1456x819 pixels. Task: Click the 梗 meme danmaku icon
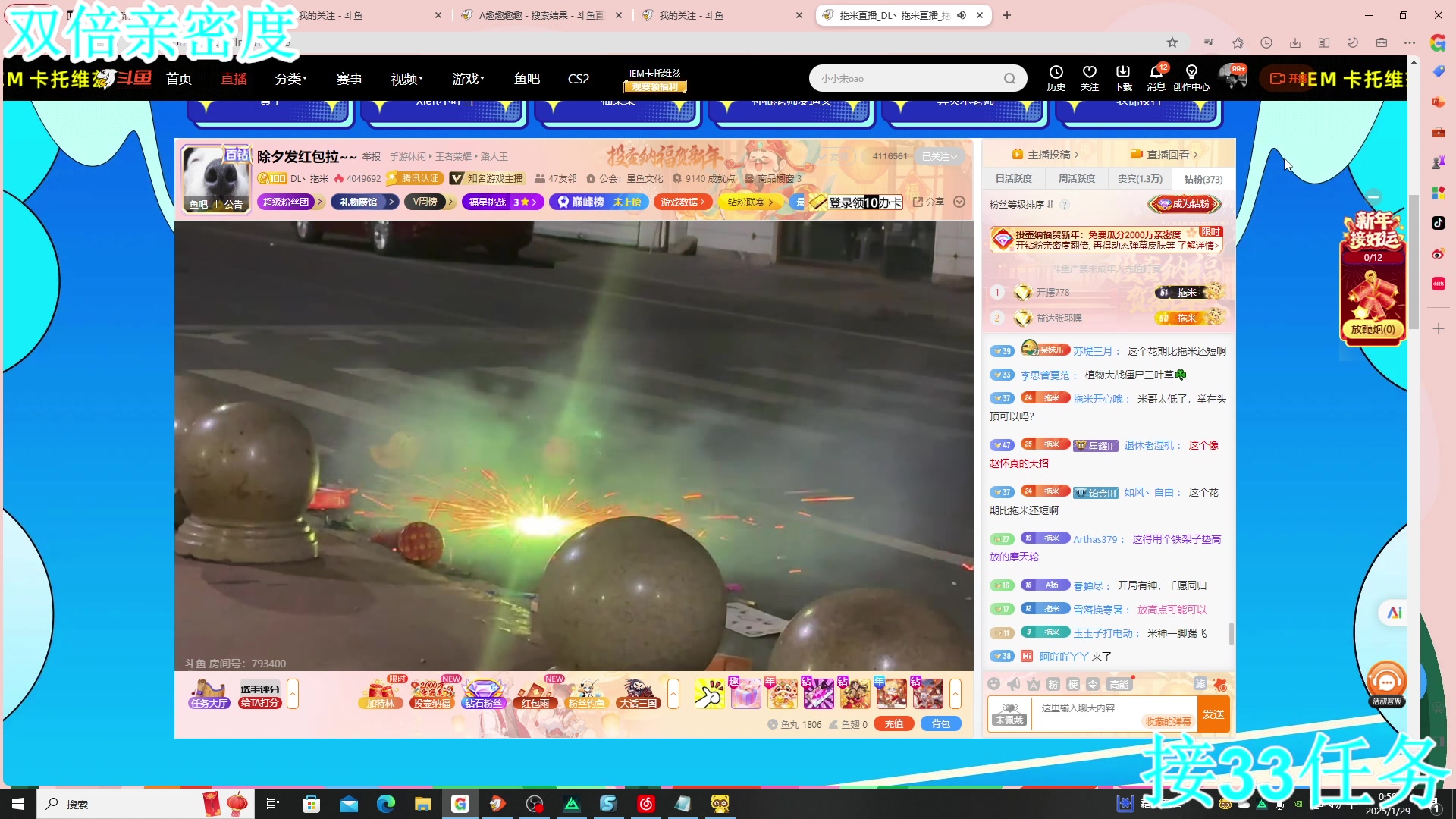click(1072, 684)
